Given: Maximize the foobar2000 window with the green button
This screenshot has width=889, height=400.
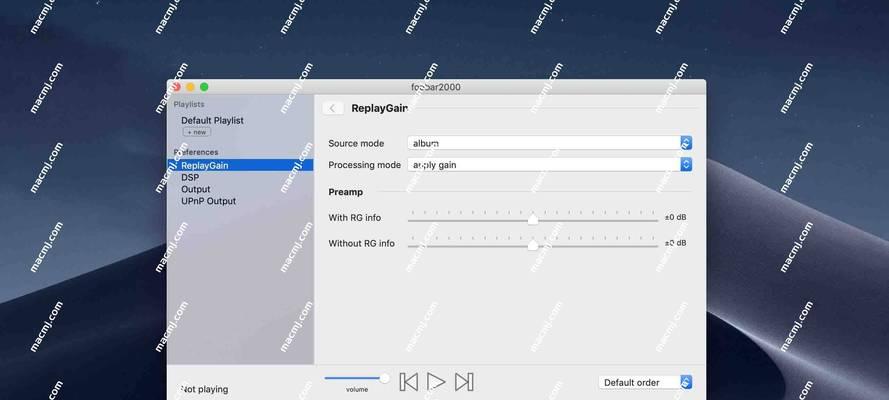Looking at the screenshot, I should click(x=204, y=87).
